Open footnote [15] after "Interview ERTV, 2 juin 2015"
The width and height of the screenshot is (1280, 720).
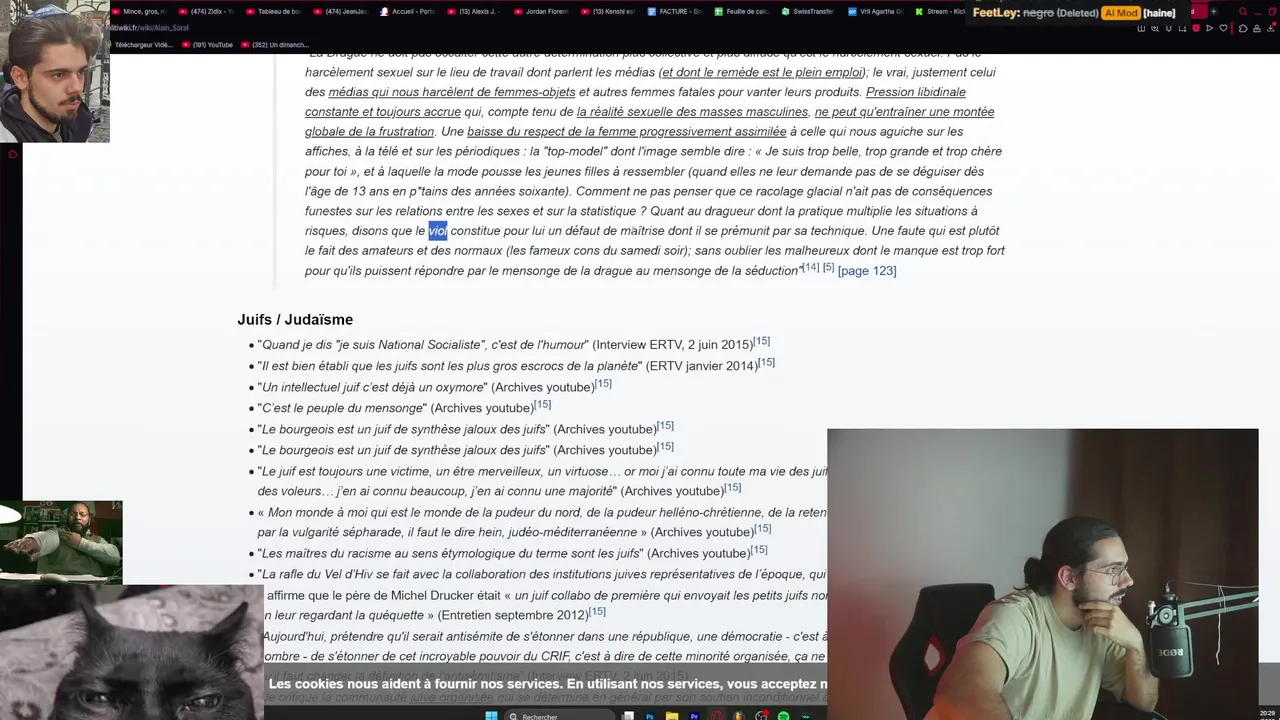coord(762,341)
